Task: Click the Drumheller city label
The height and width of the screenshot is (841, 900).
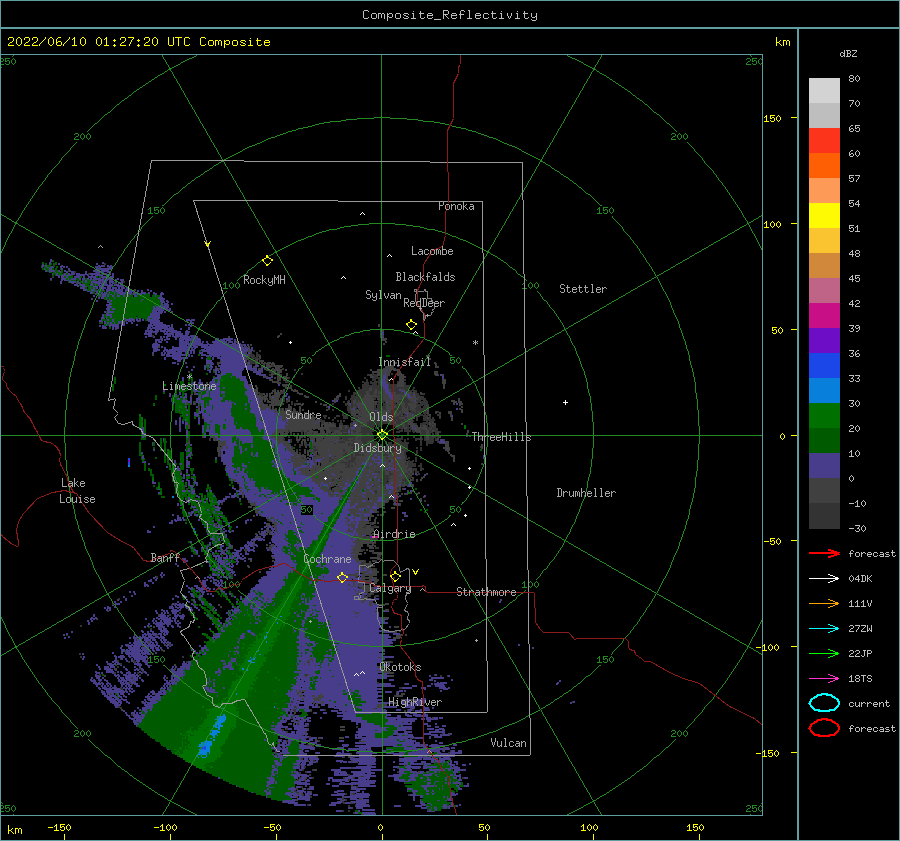Action: [x=586, y=493]
